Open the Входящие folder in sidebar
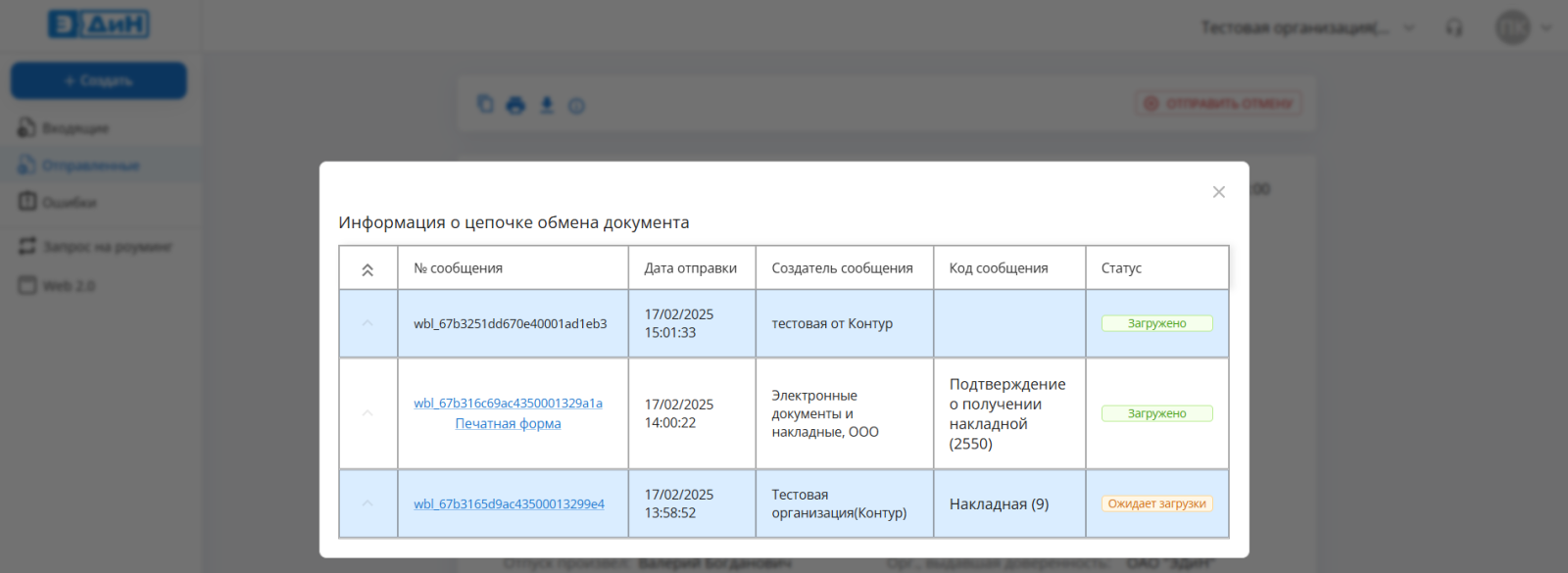 (x=75, y=128)
